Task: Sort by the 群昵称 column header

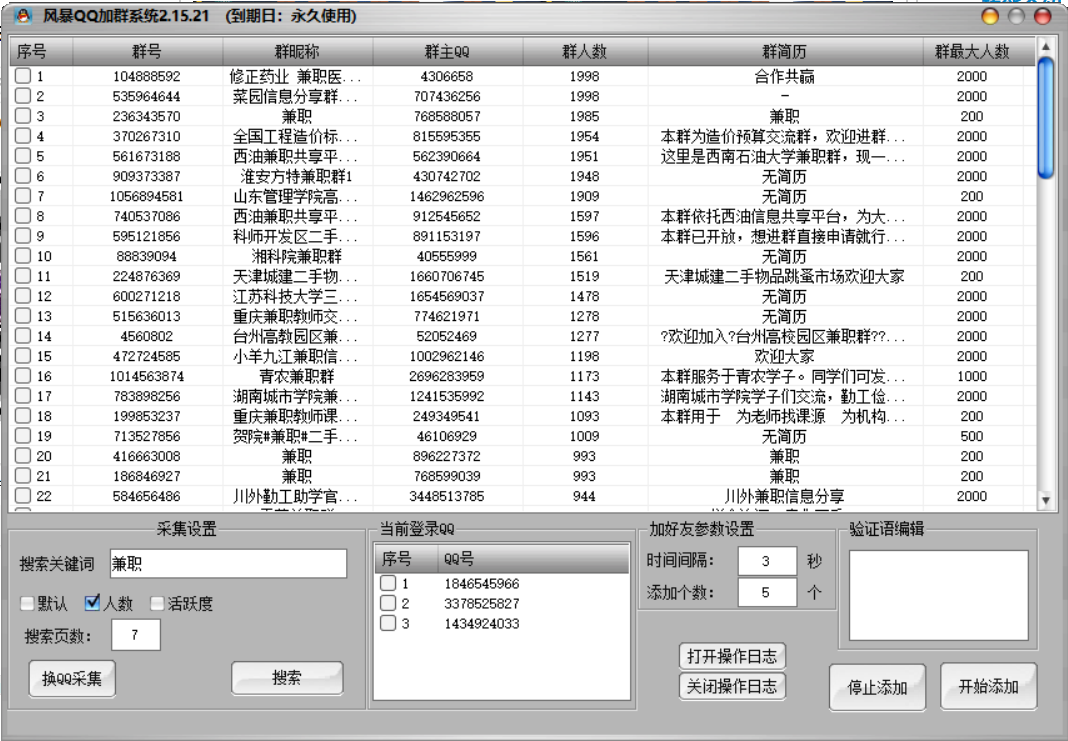Action: pyautogui.click(x=298, y=52)
